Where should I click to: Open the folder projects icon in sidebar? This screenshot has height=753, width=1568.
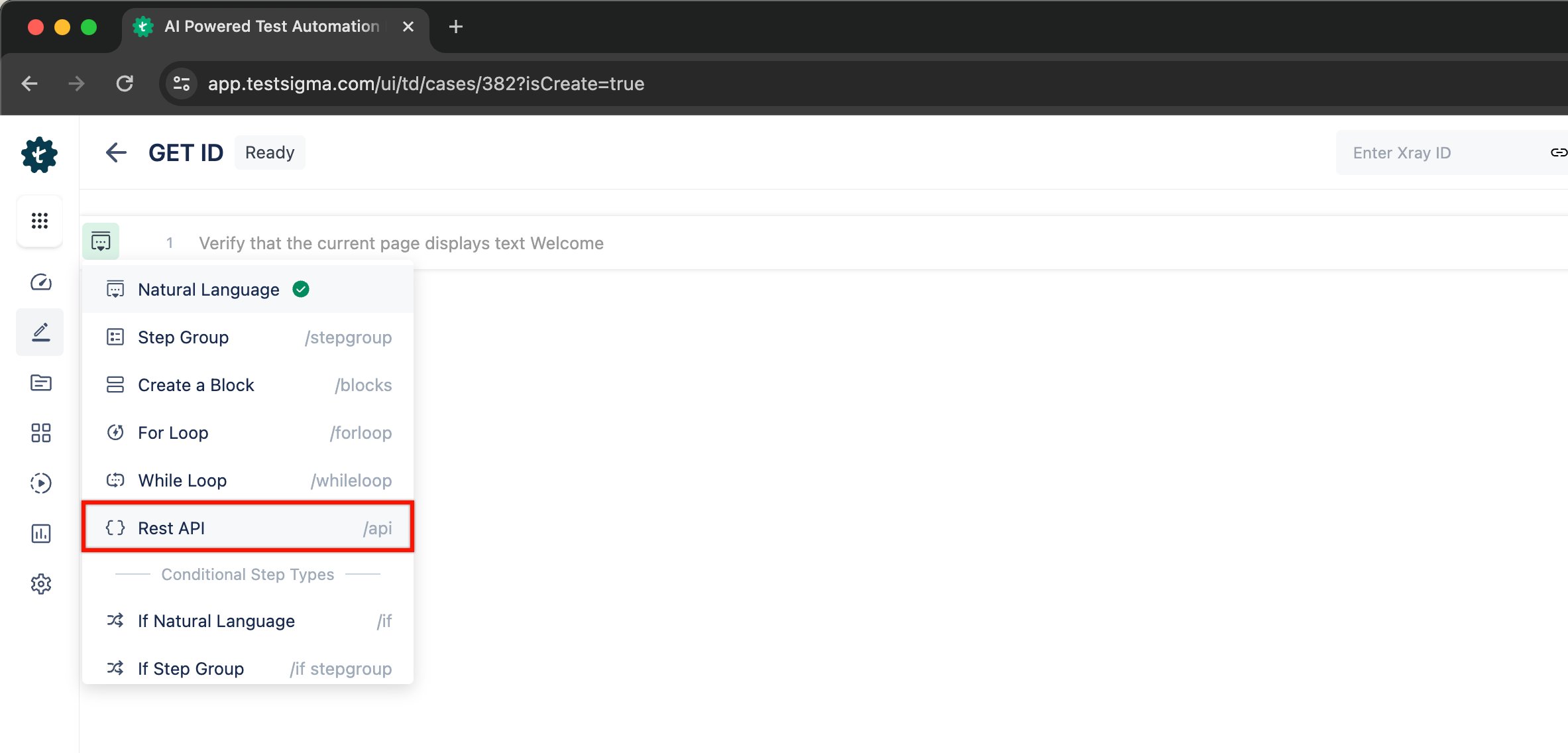[40, 382]
